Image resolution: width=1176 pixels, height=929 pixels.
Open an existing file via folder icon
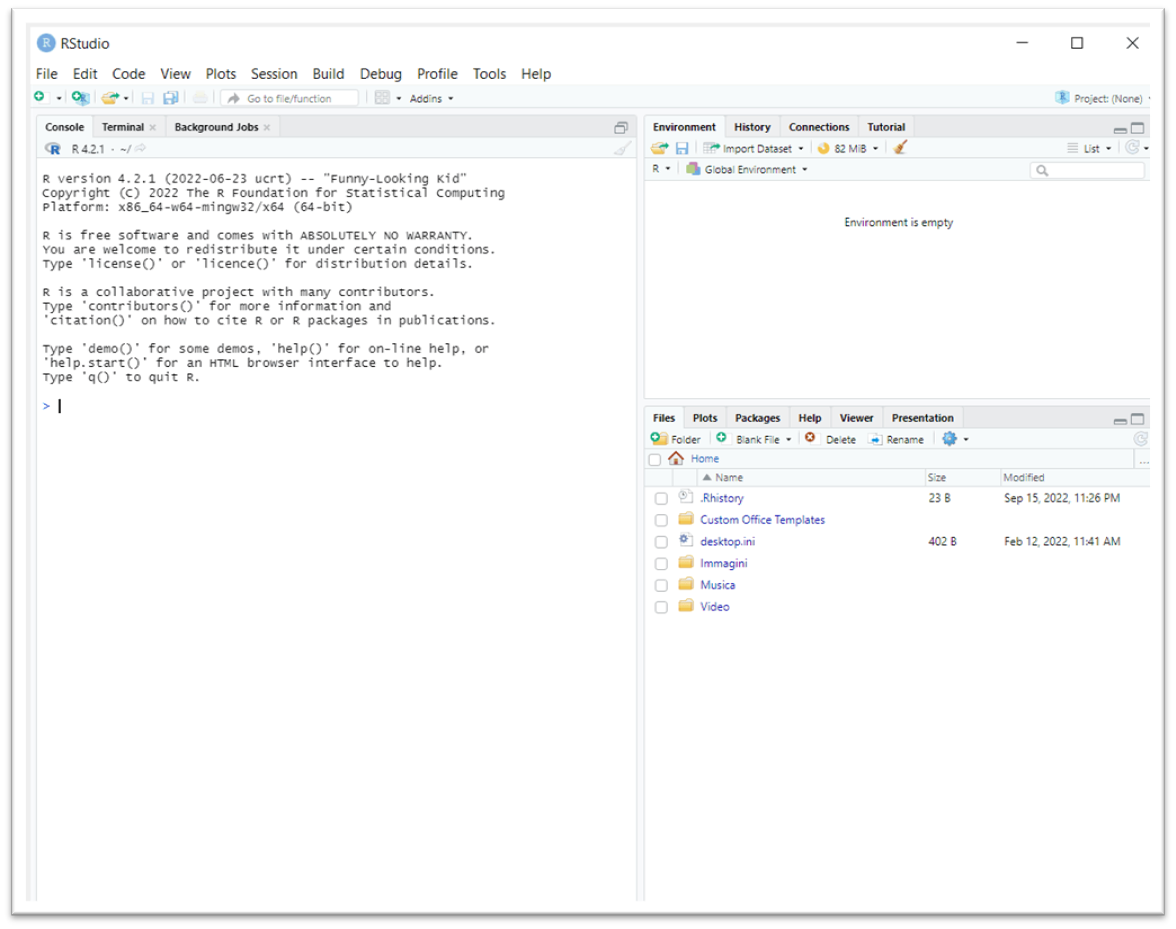pyautogui.click(x=110, y=97)
